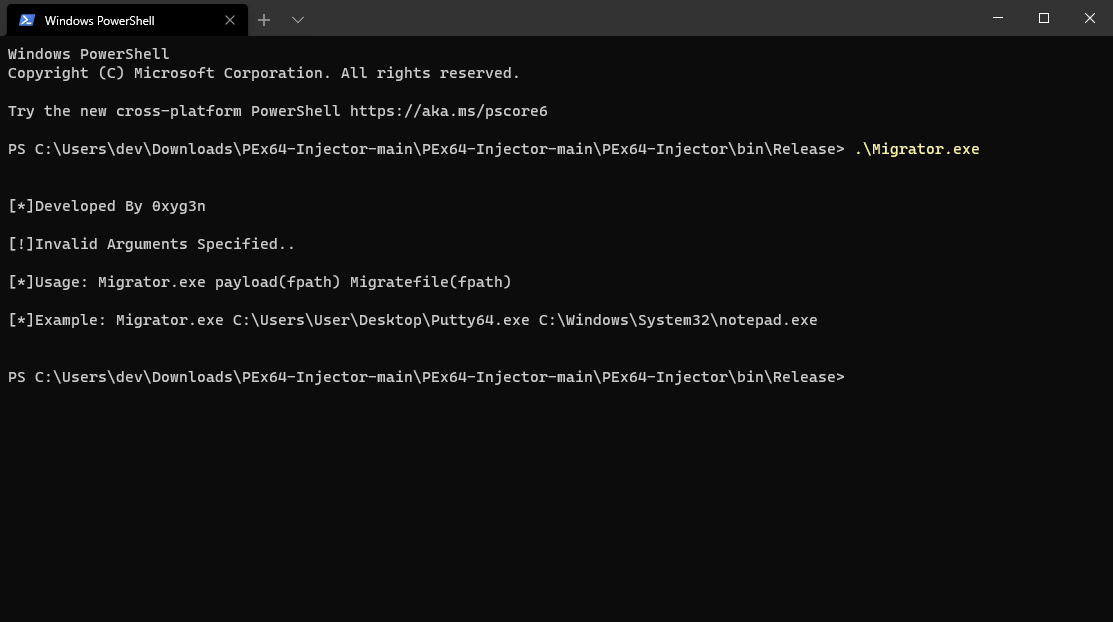Minimize the terminal window
The width and height of the screenshot is (1113, 622).
(997, 18)
